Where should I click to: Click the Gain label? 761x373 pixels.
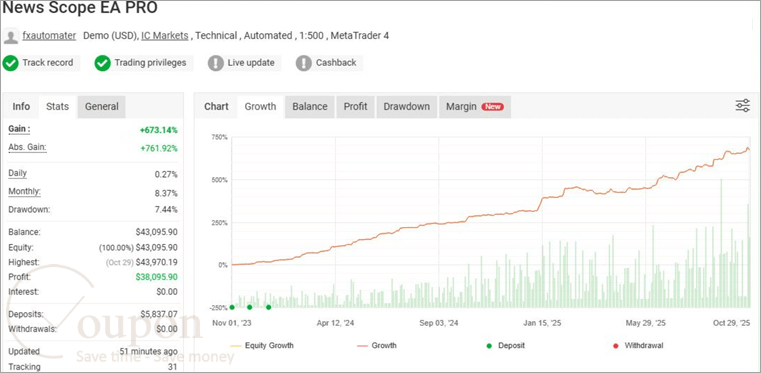(19, 129)
